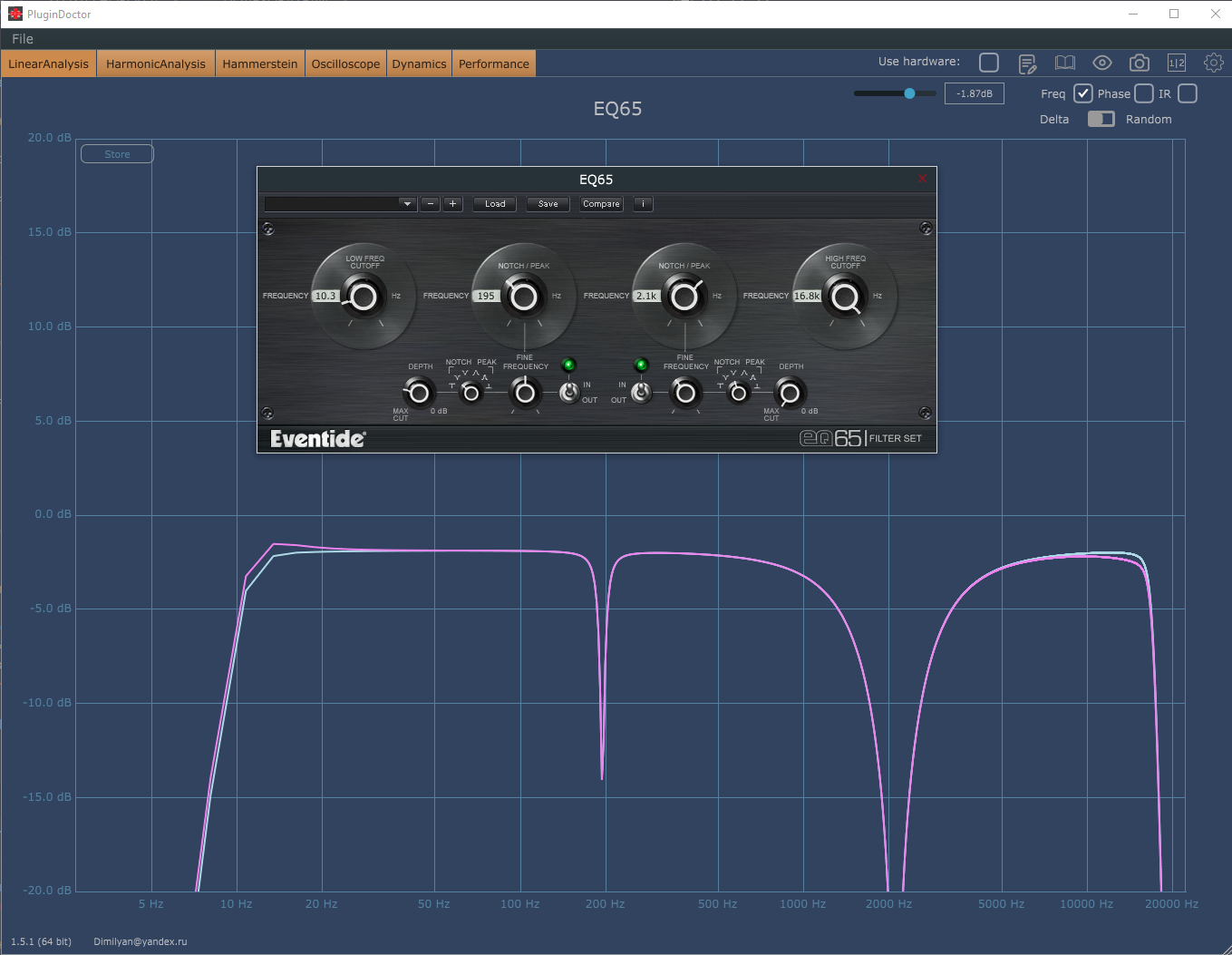The image size is (1232, 955).
Task: Switch to Dynamics tab
Action: click(419, 63)
